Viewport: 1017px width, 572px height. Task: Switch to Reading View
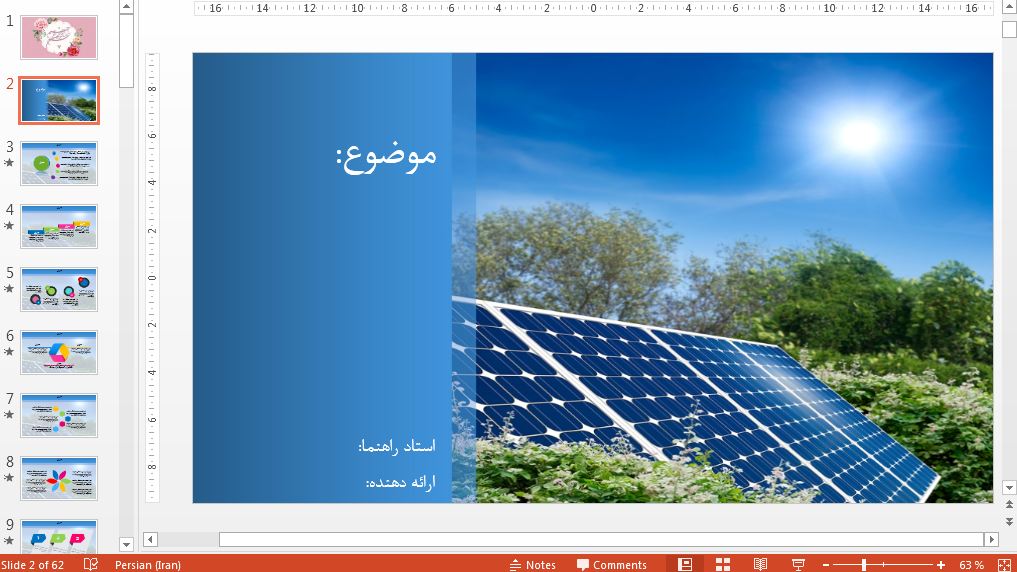coord(760,564)
